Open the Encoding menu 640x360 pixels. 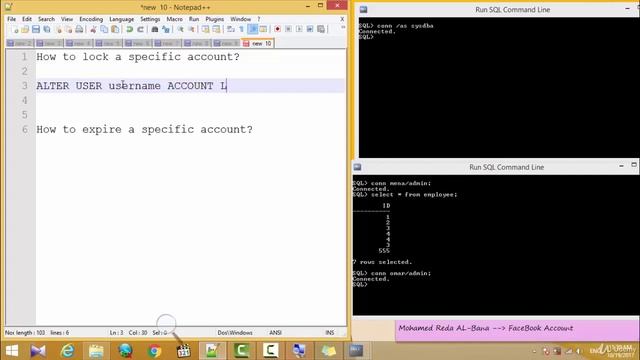91,19
